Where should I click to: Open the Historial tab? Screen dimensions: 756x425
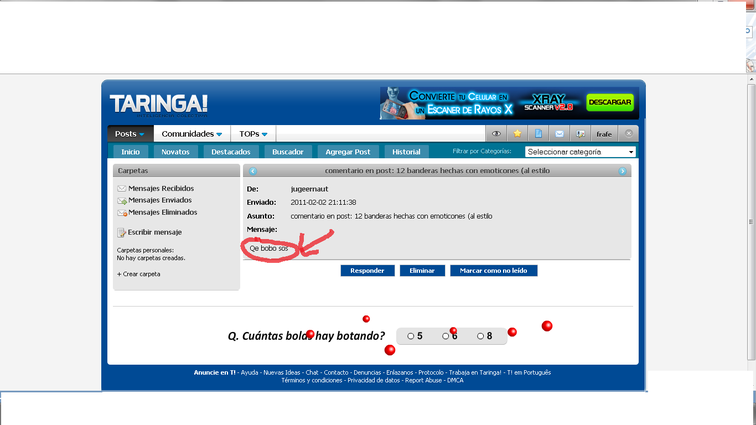pos(406,152)
